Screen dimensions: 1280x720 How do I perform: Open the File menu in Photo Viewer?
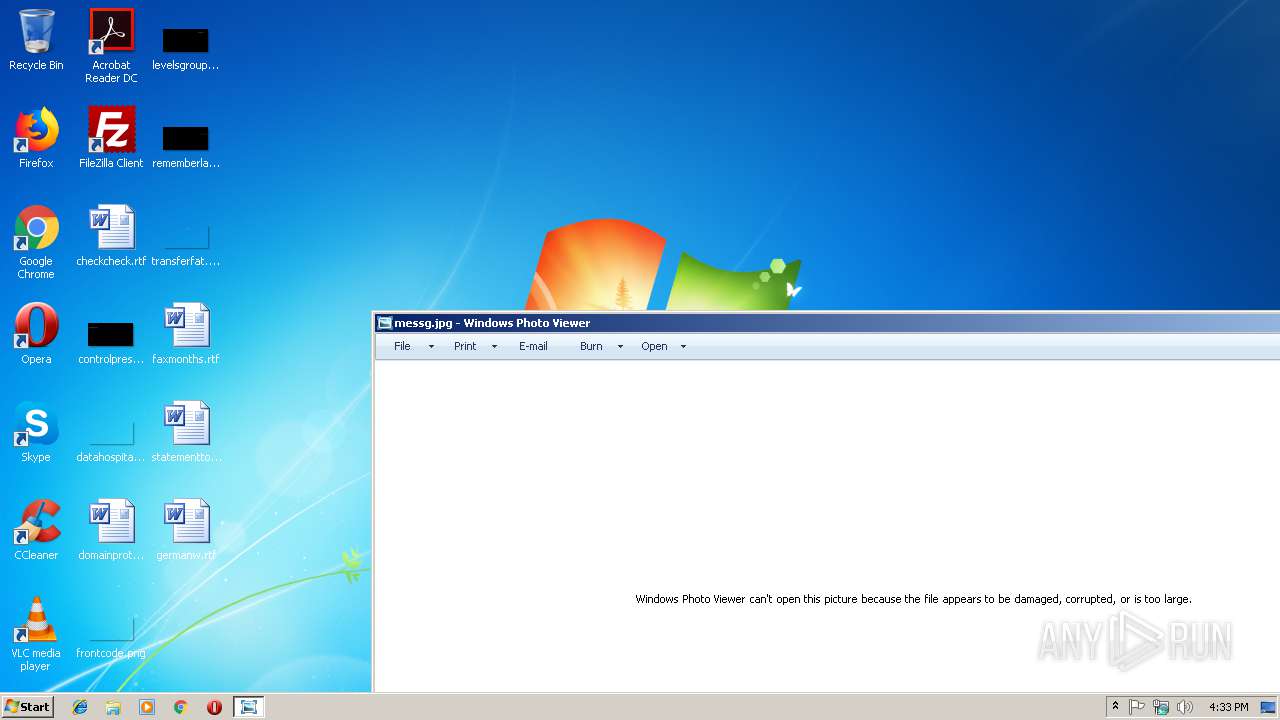402,346
